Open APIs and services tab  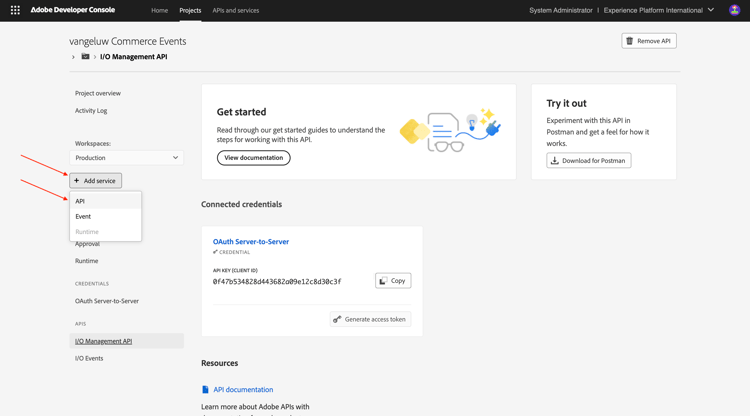tap(236, 11)
